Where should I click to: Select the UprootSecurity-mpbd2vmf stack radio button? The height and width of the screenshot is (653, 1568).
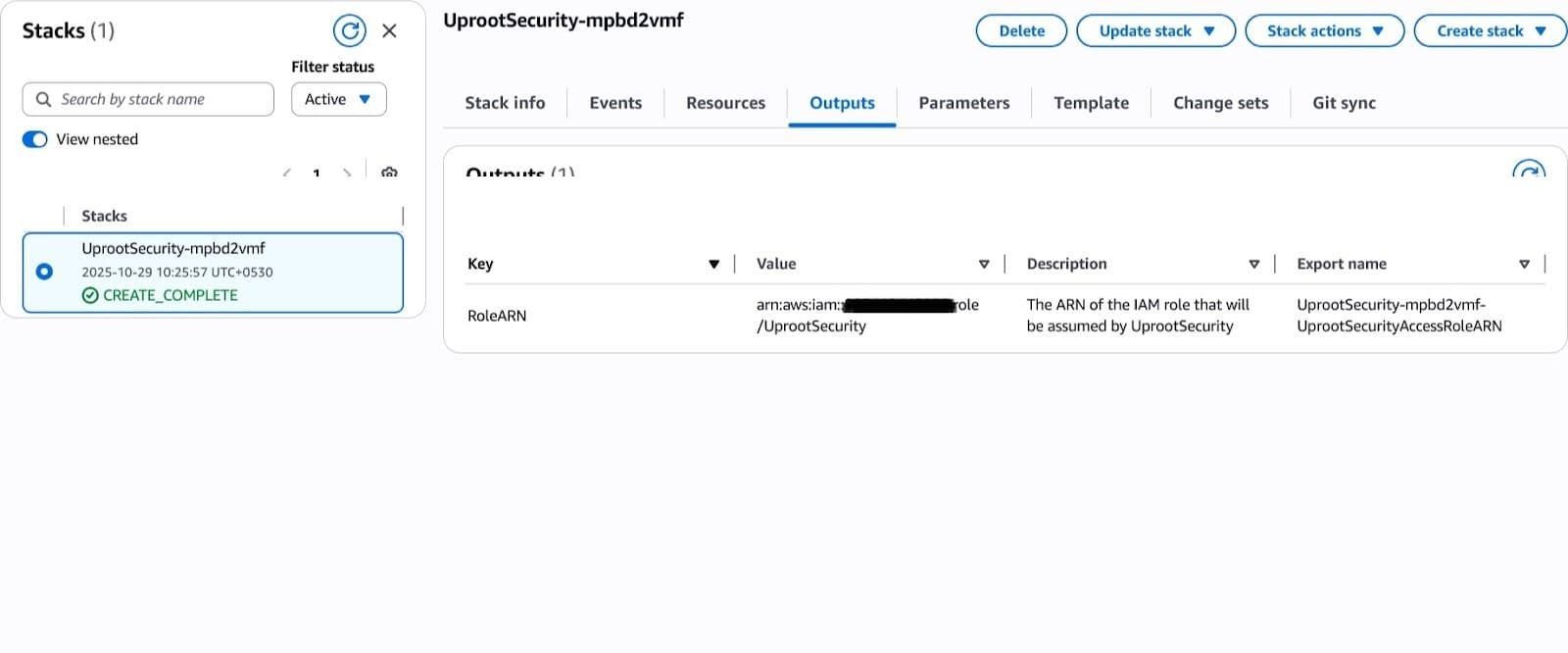pyautogui.click(x=44, y=272)
